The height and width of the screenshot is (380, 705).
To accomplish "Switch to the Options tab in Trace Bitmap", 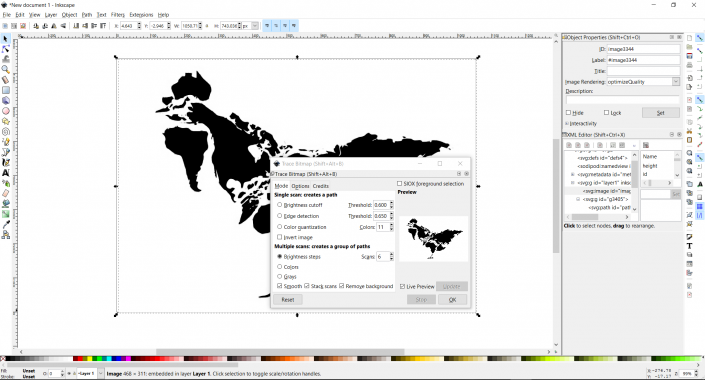I will click(300, 186).
